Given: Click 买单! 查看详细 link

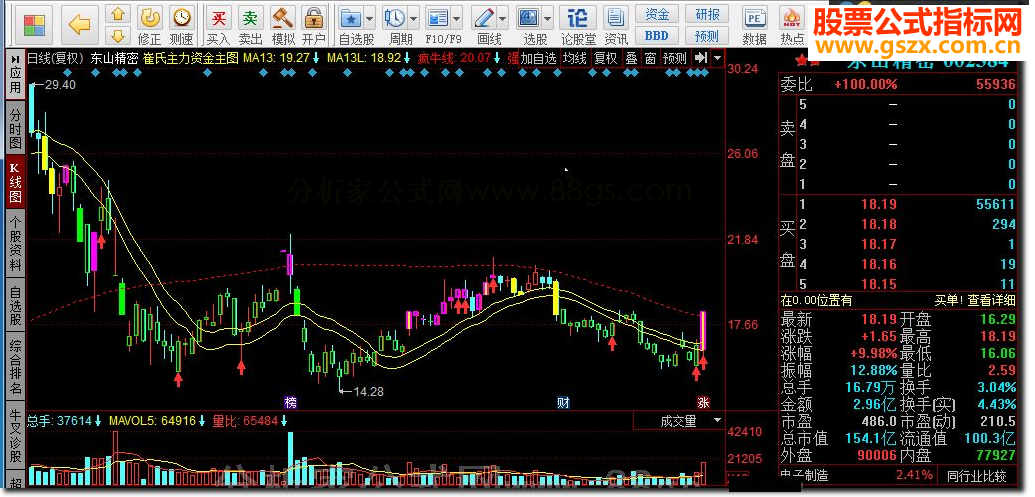Looking at the screenshot, I should click(974, 301).
